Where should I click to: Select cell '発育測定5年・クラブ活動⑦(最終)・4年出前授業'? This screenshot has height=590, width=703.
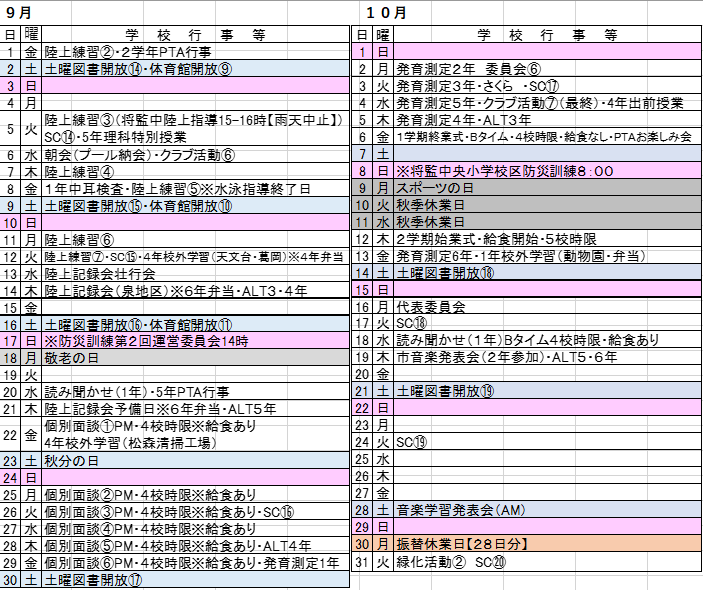(x=547, y=103)
